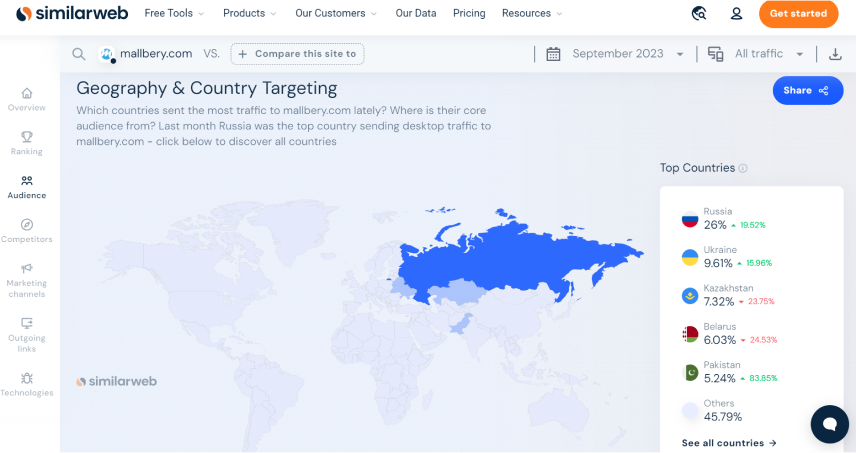Viewport: 856px width, 453px height.
Task: Open Audience section in sidebar
Action: click(x=27, y=187)
